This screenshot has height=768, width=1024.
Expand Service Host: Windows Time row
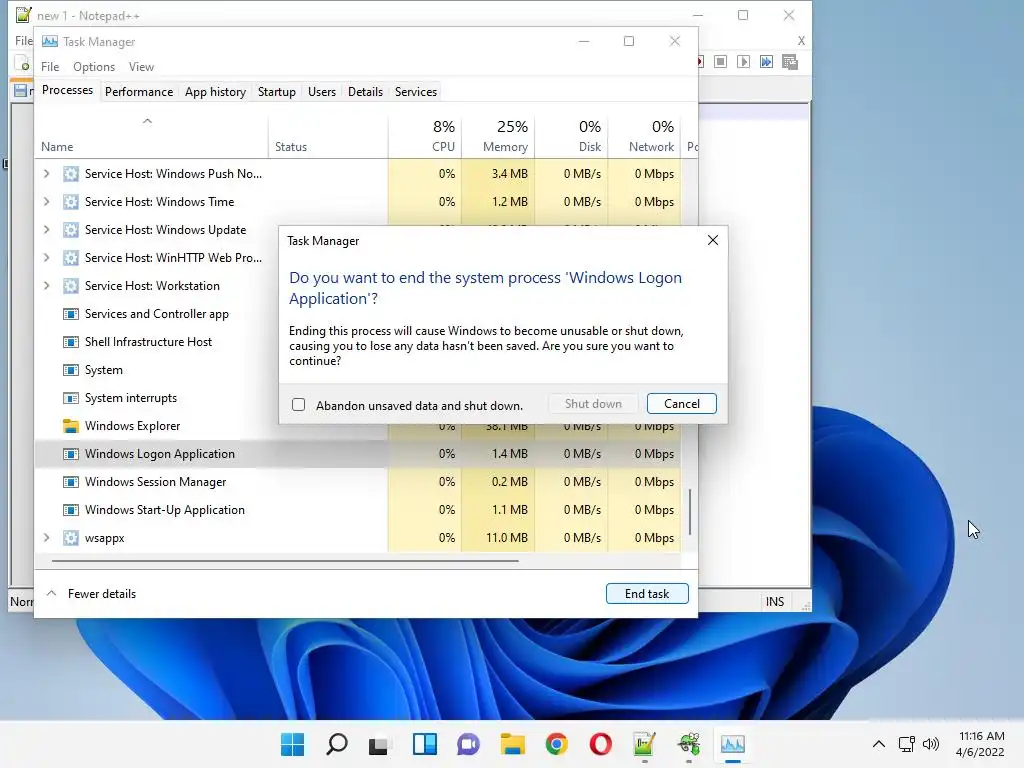coord(46,202)
